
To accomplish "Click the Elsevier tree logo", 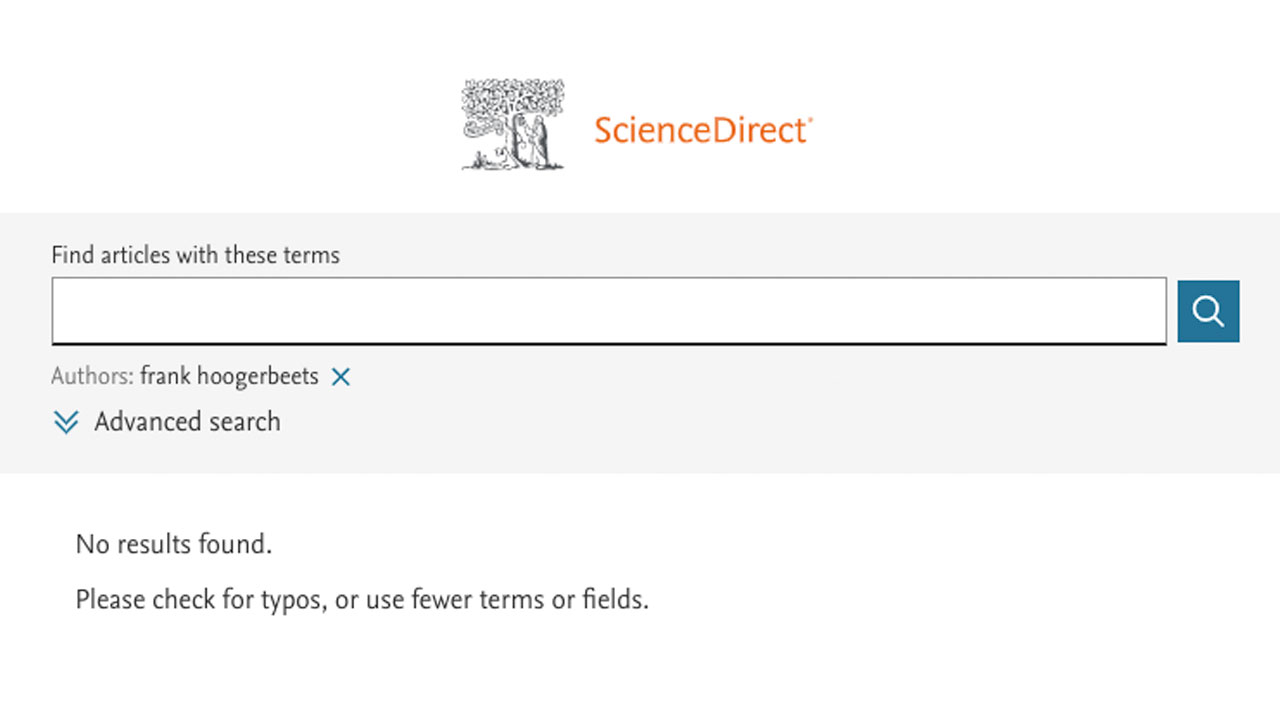I will (512, 124).
